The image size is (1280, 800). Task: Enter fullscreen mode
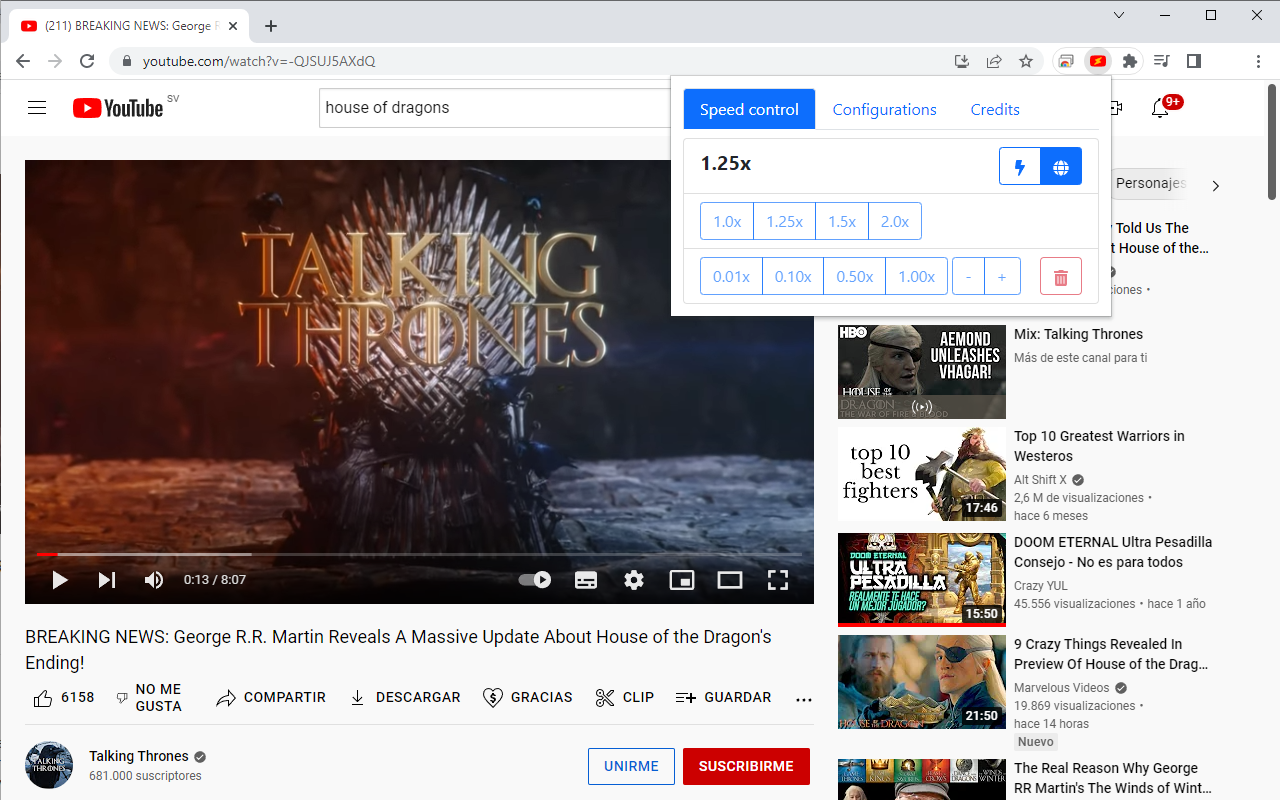(x=778, y=580)
